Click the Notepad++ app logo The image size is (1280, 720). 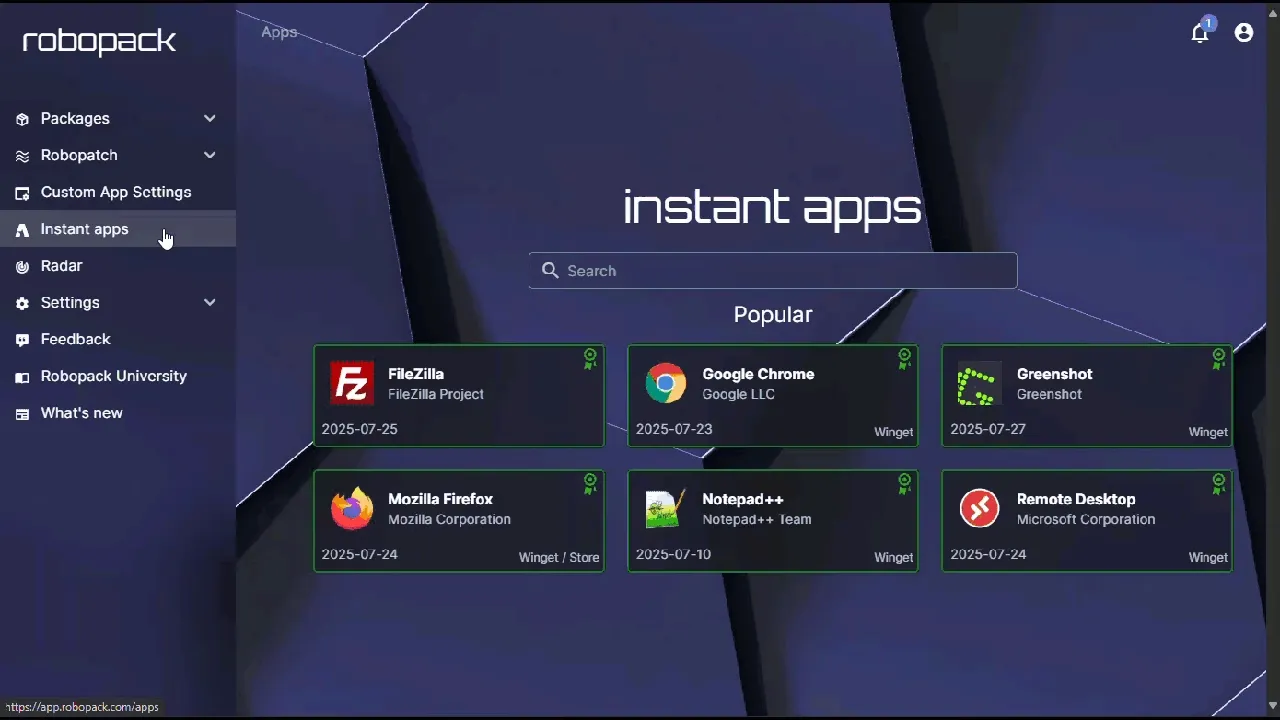(666, 508)
